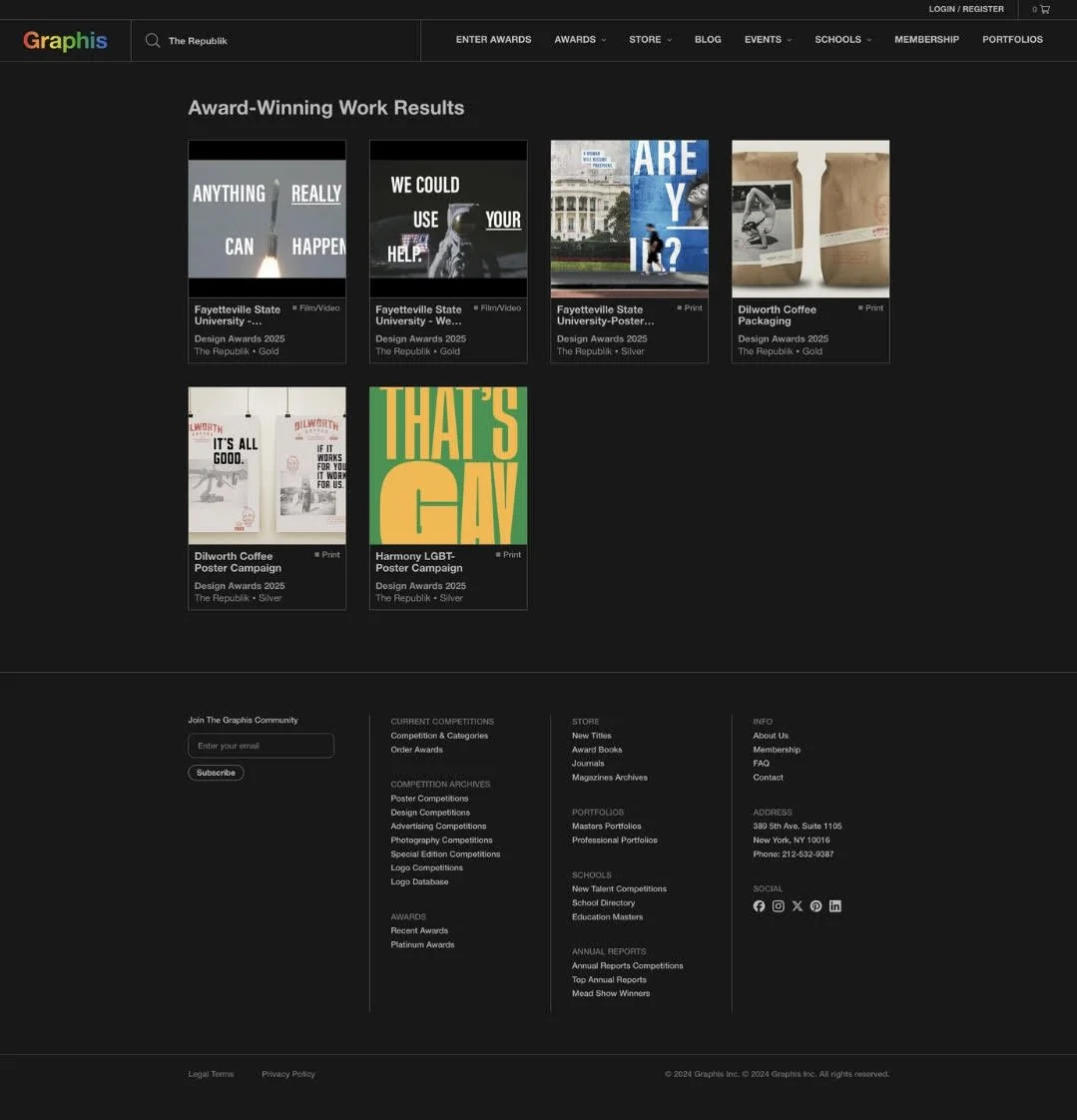Open Legal Terms link

click(x=211, y=1074)
